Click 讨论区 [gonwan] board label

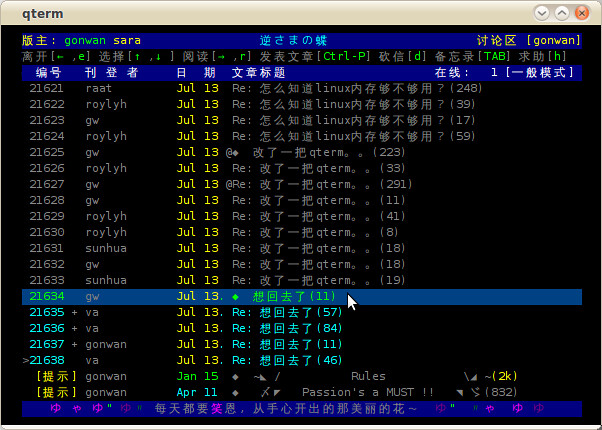529,40
